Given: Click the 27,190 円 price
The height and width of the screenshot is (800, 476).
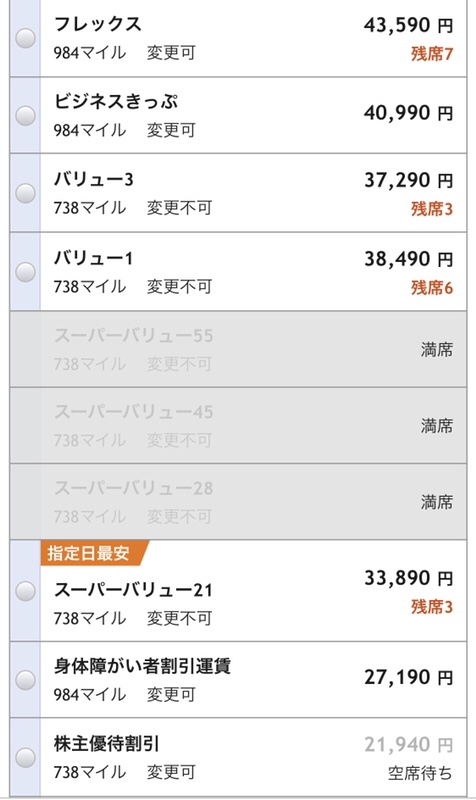Looking at the screenshot, I should click(408, 677).
